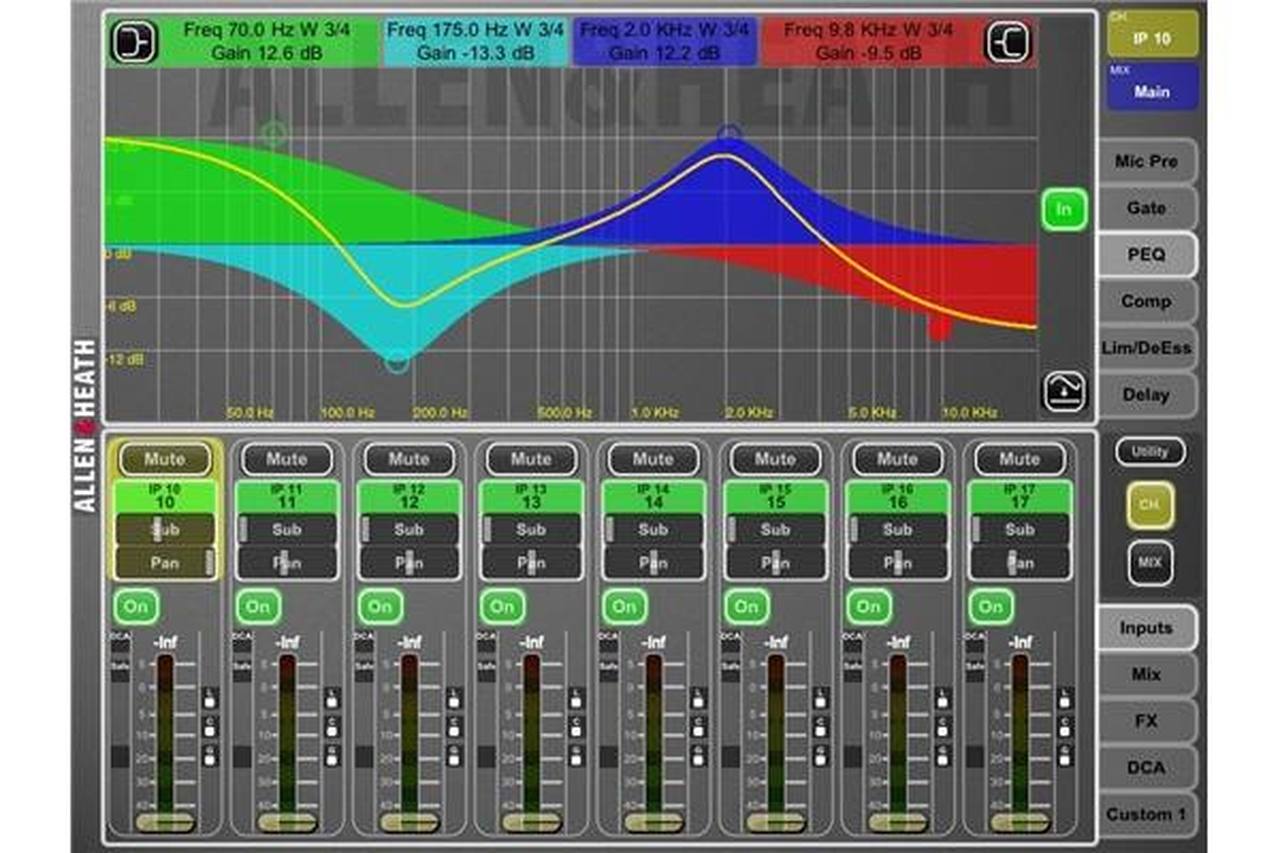
Task: Click the Sub button on channel 15
Action: tap(775, 529)
